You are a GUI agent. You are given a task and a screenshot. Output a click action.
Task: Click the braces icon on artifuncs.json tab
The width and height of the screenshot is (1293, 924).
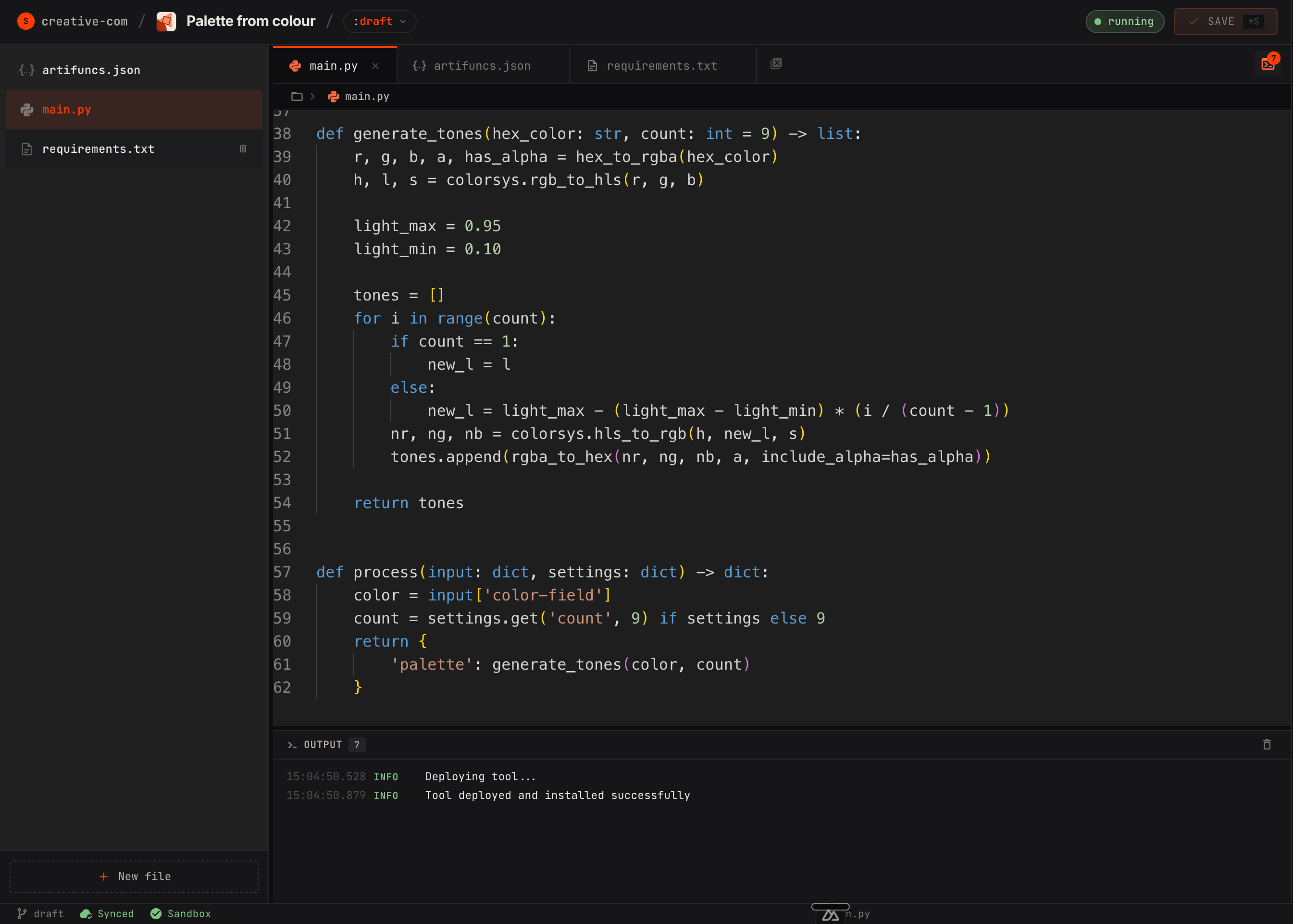419,66
